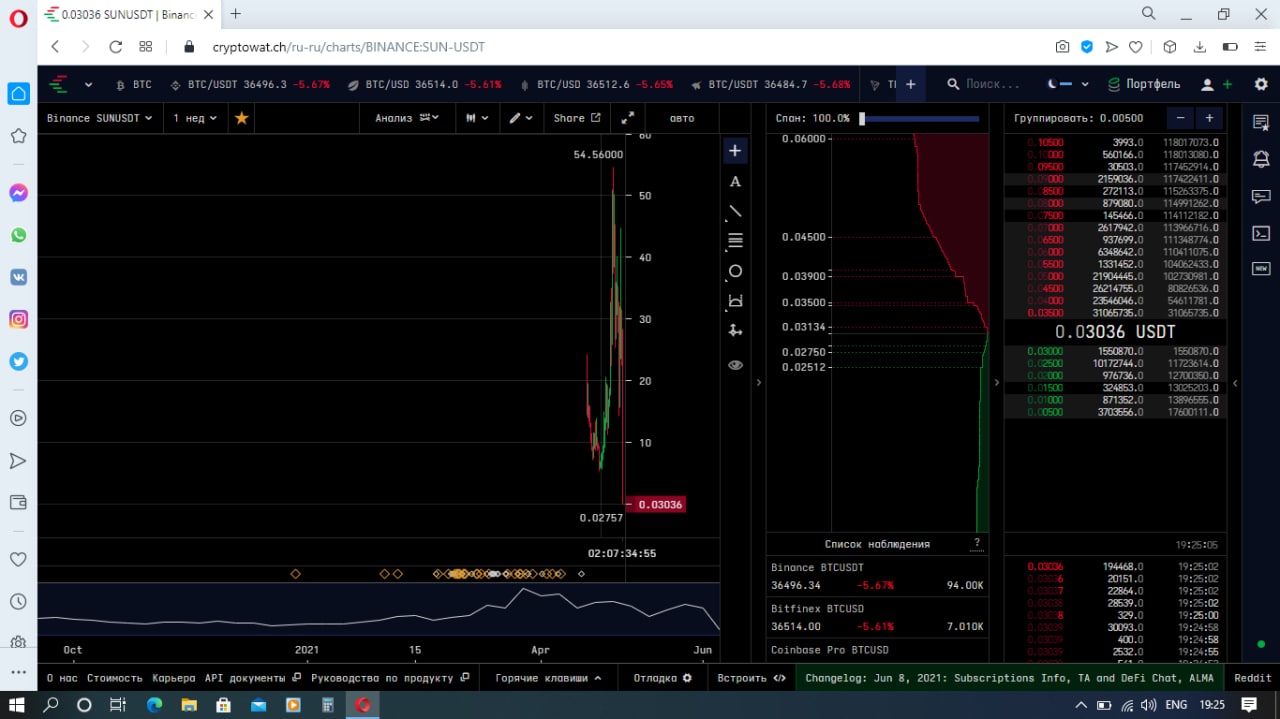The height and width of the screenshot is (719, 1280).
Task: Add new ticker with plus tab
Action: [910, 85]
